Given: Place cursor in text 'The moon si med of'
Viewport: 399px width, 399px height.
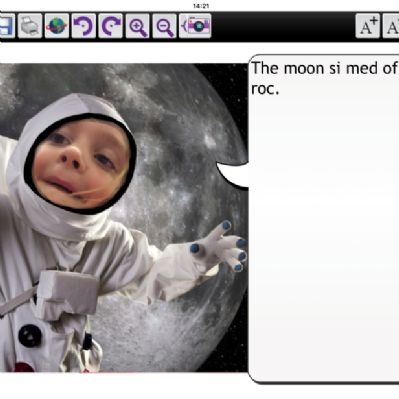Looking at the screenshot, I should [x=324, y=68].
